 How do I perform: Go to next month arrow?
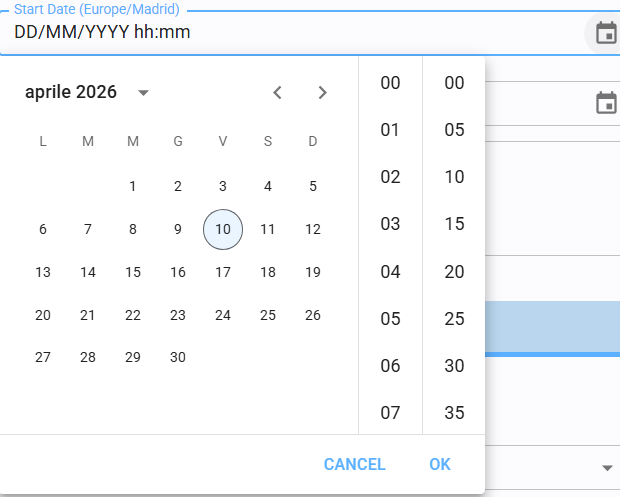coord(322,93)
